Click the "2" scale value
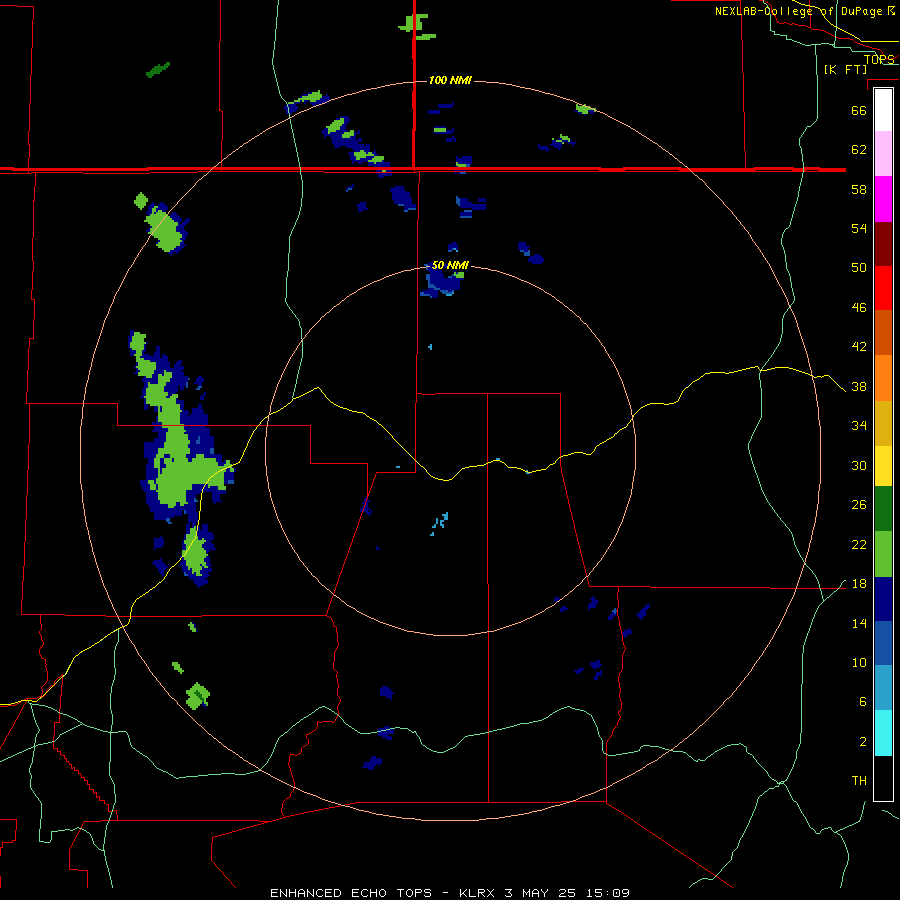 pyautogui.click(x=863, y=742)
